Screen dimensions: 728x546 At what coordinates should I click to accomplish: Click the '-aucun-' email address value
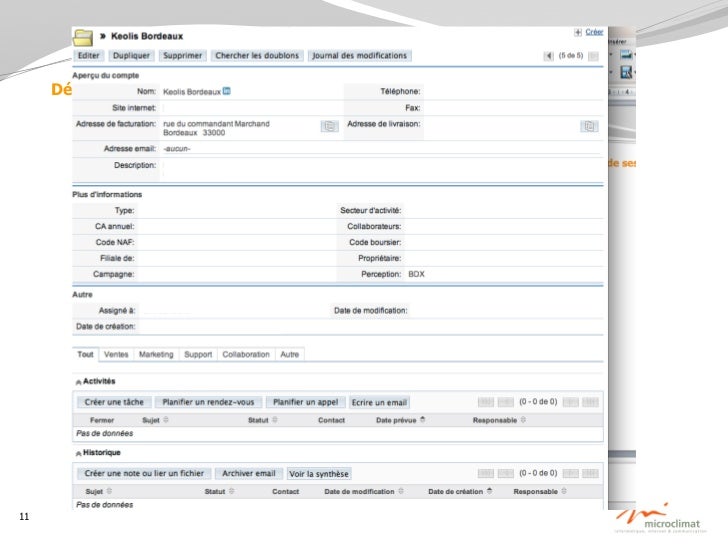pos(177,149)
